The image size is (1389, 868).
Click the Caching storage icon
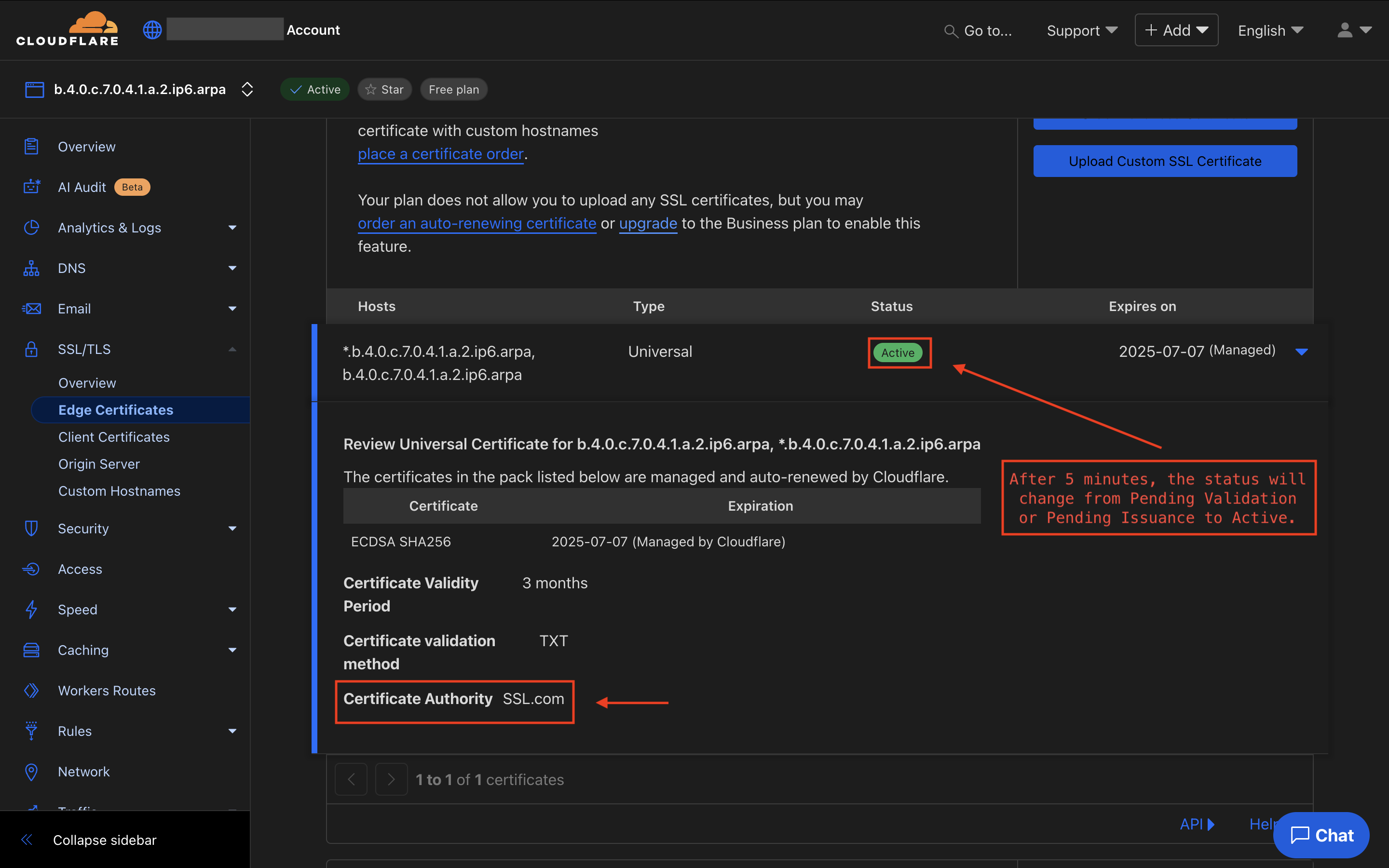31,650
